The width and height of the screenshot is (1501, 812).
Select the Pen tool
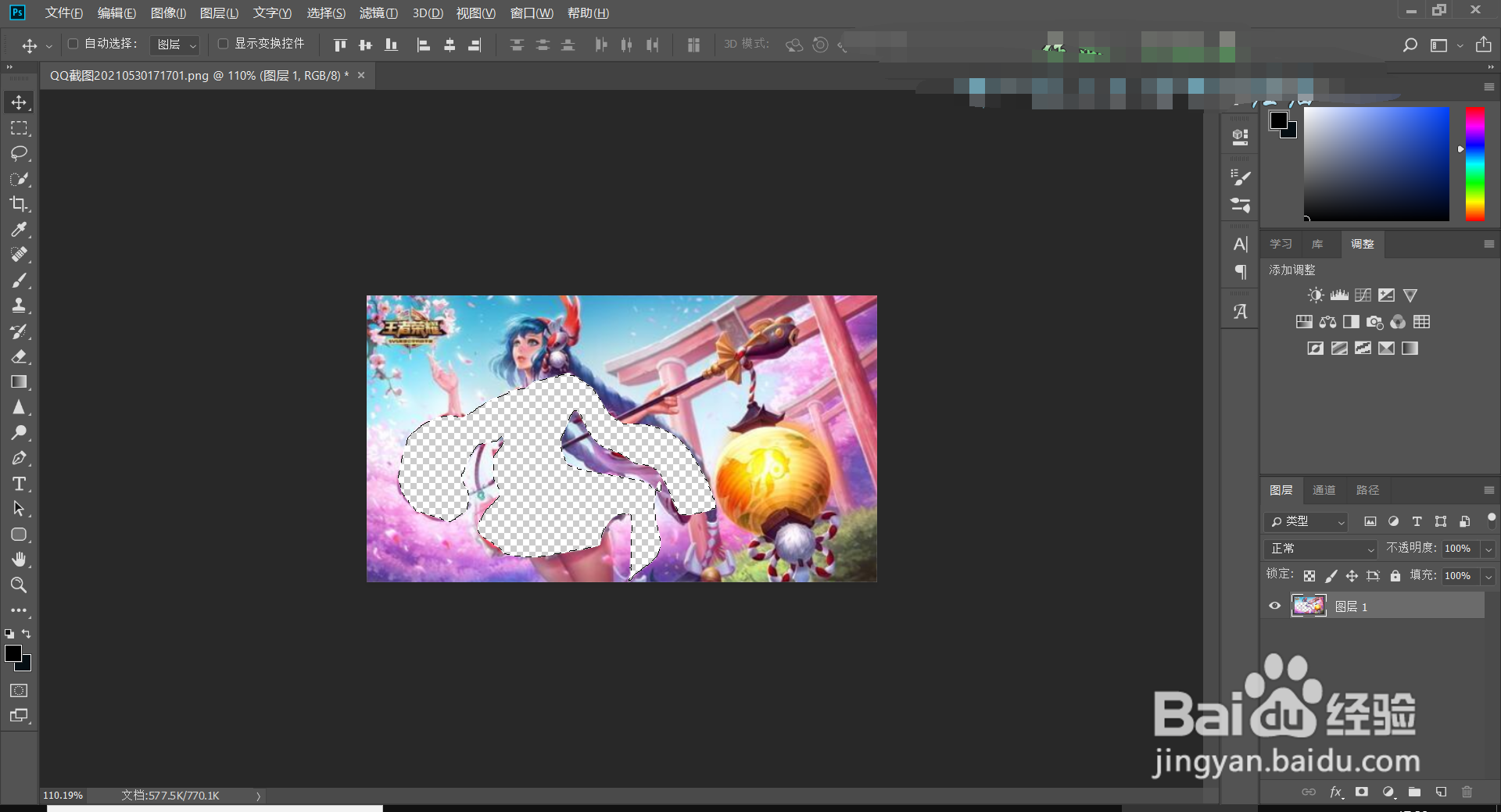(x=19, y=458)
